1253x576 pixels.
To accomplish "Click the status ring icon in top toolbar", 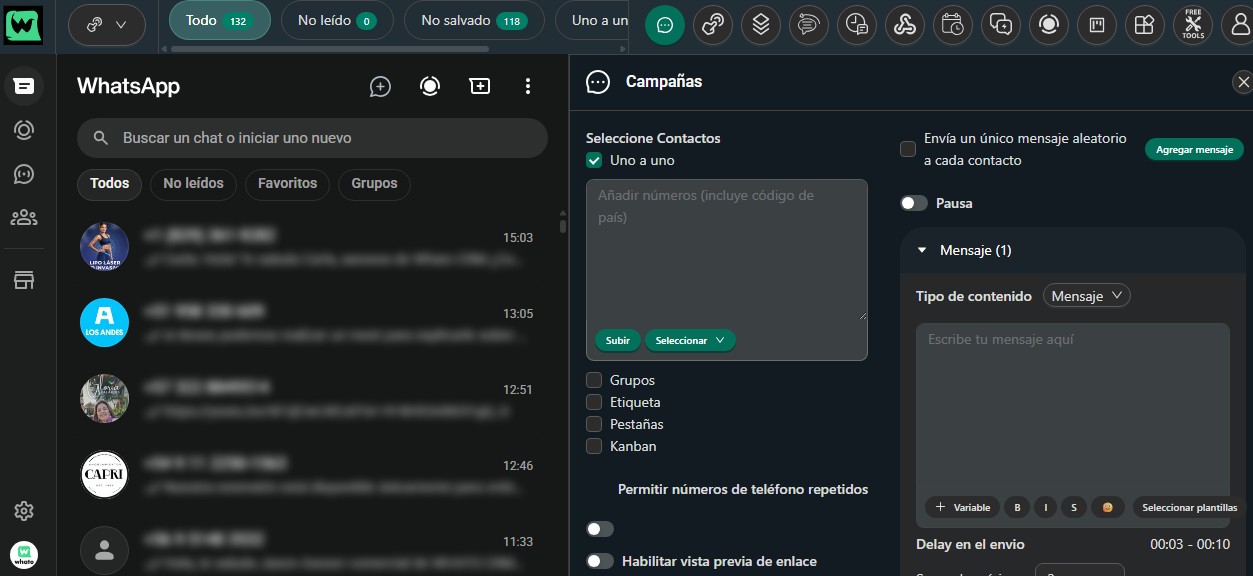I will tap(1049, 25).
